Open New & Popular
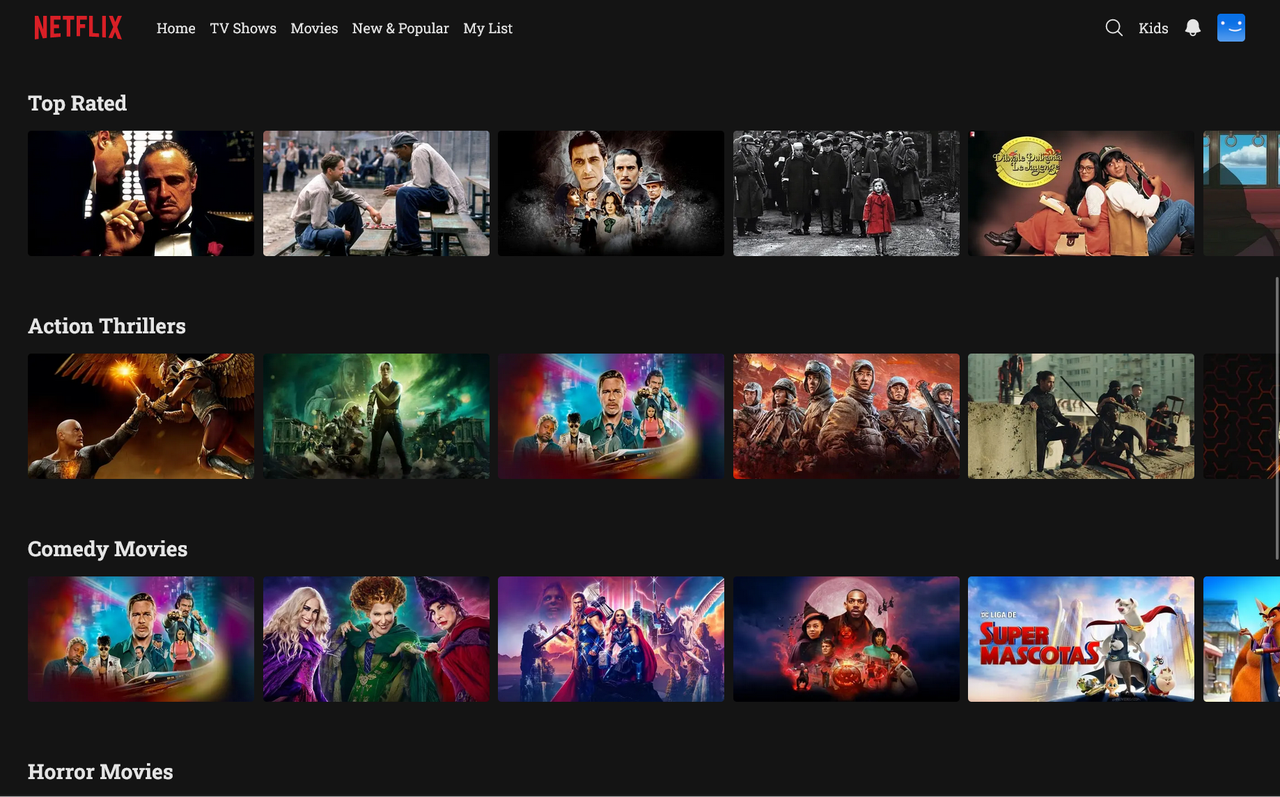 pyautogui.click(x=400, y=28)
